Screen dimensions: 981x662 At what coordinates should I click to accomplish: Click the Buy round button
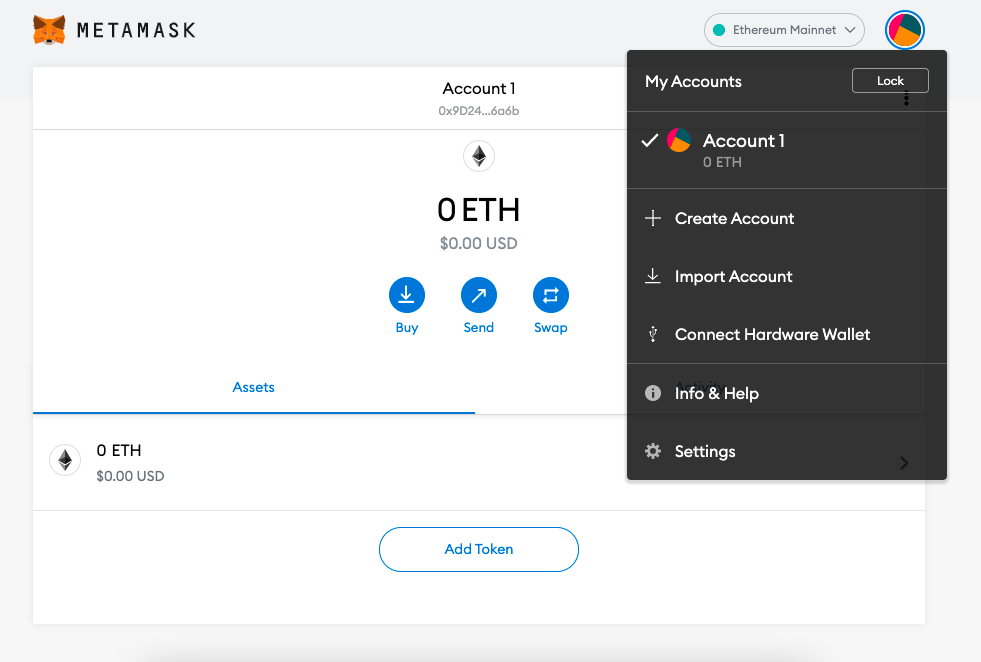point(407,295)
